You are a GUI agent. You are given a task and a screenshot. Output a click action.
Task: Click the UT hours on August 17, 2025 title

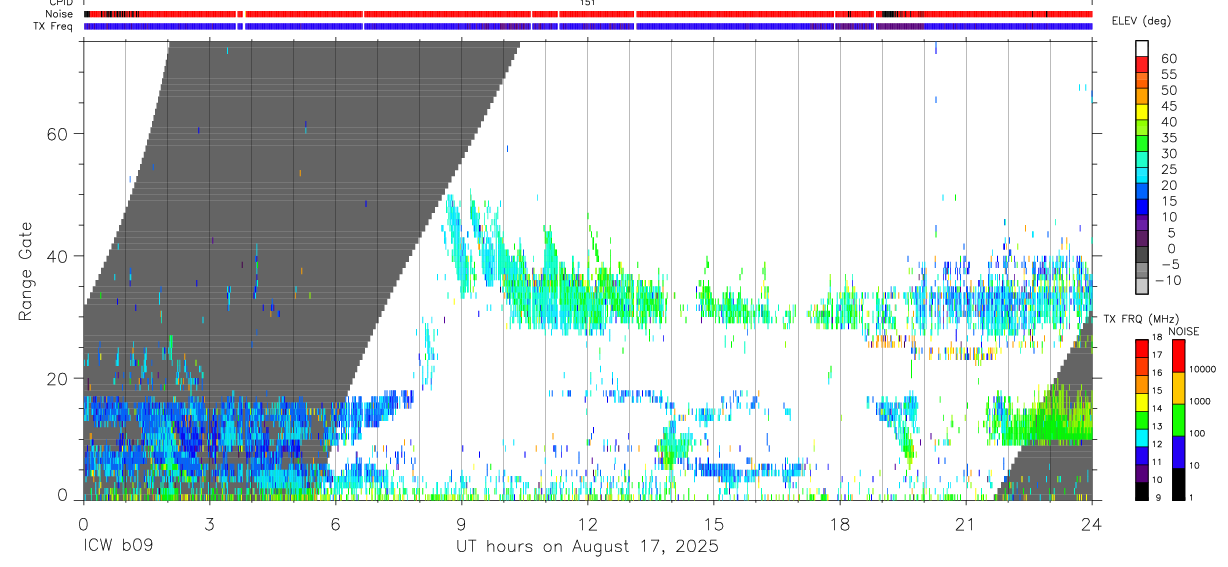[587, 547]
